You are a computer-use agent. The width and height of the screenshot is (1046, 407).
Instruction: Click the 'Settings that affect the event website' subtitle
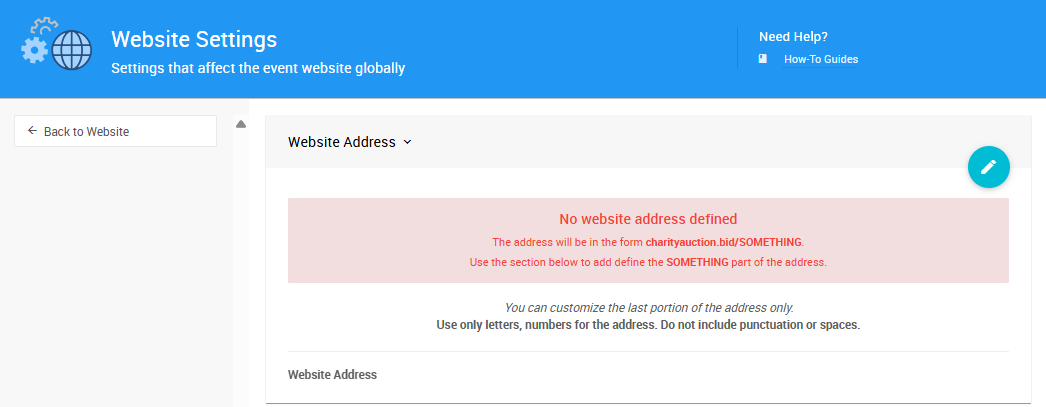click(258, 69)
